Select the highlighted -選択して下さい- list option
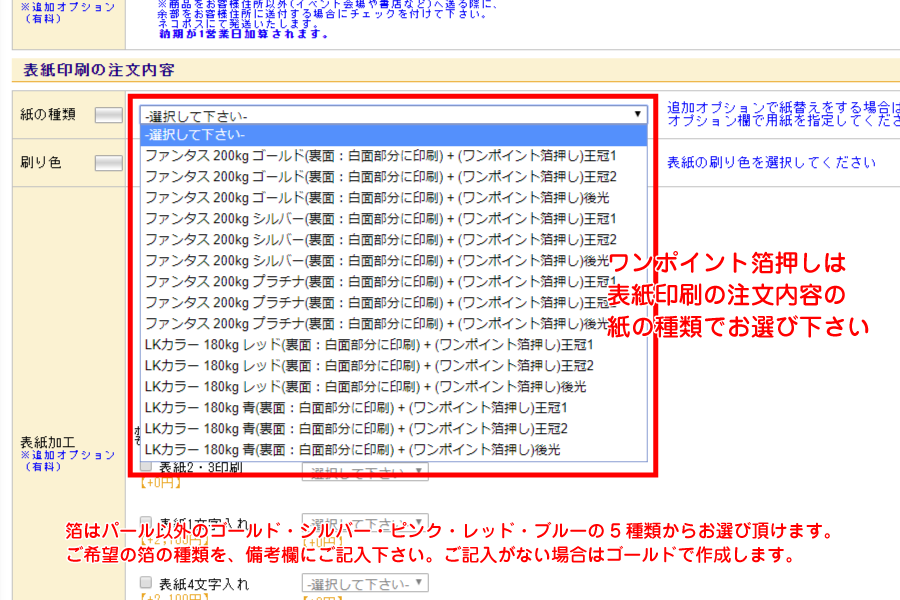900x600 pixels. point(394,135)
